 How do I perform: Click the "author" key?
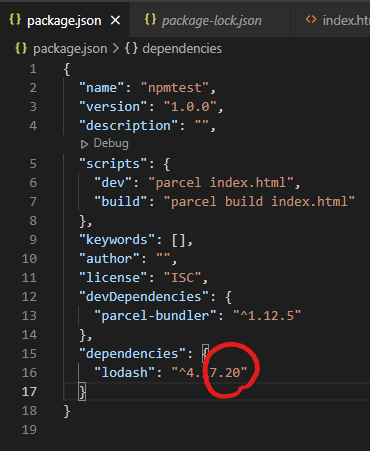click(x=109, y=259)
